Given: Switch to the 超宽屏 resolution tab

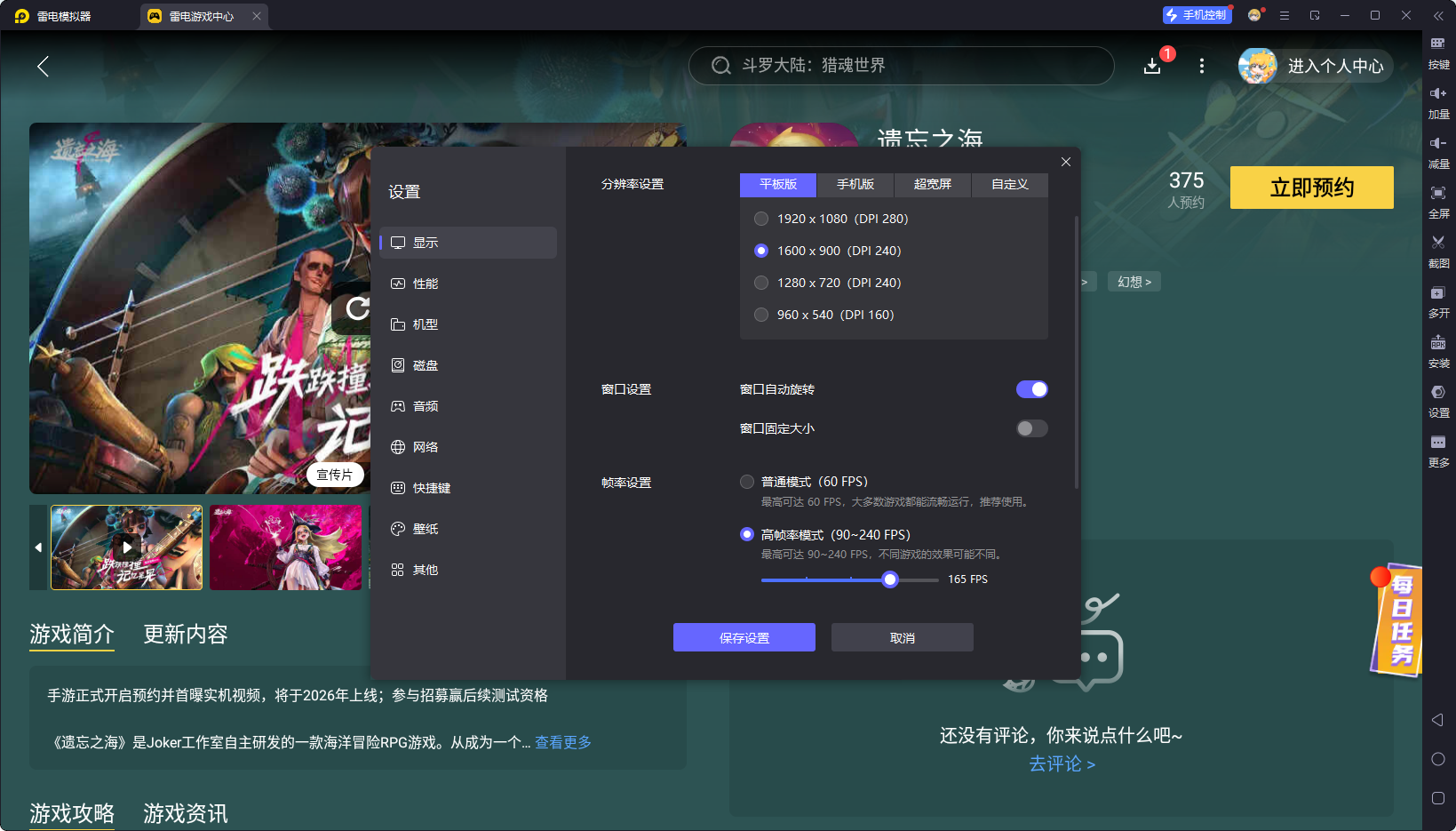Looking at the screenshot, I should point(933,184).
